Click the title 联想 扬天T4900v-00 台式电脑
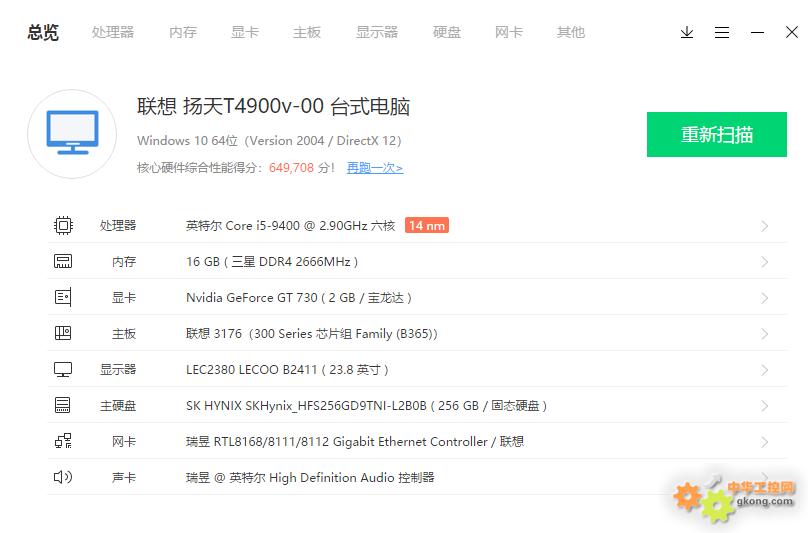Screen dimensions: 808x533 (x=273, y=107)
